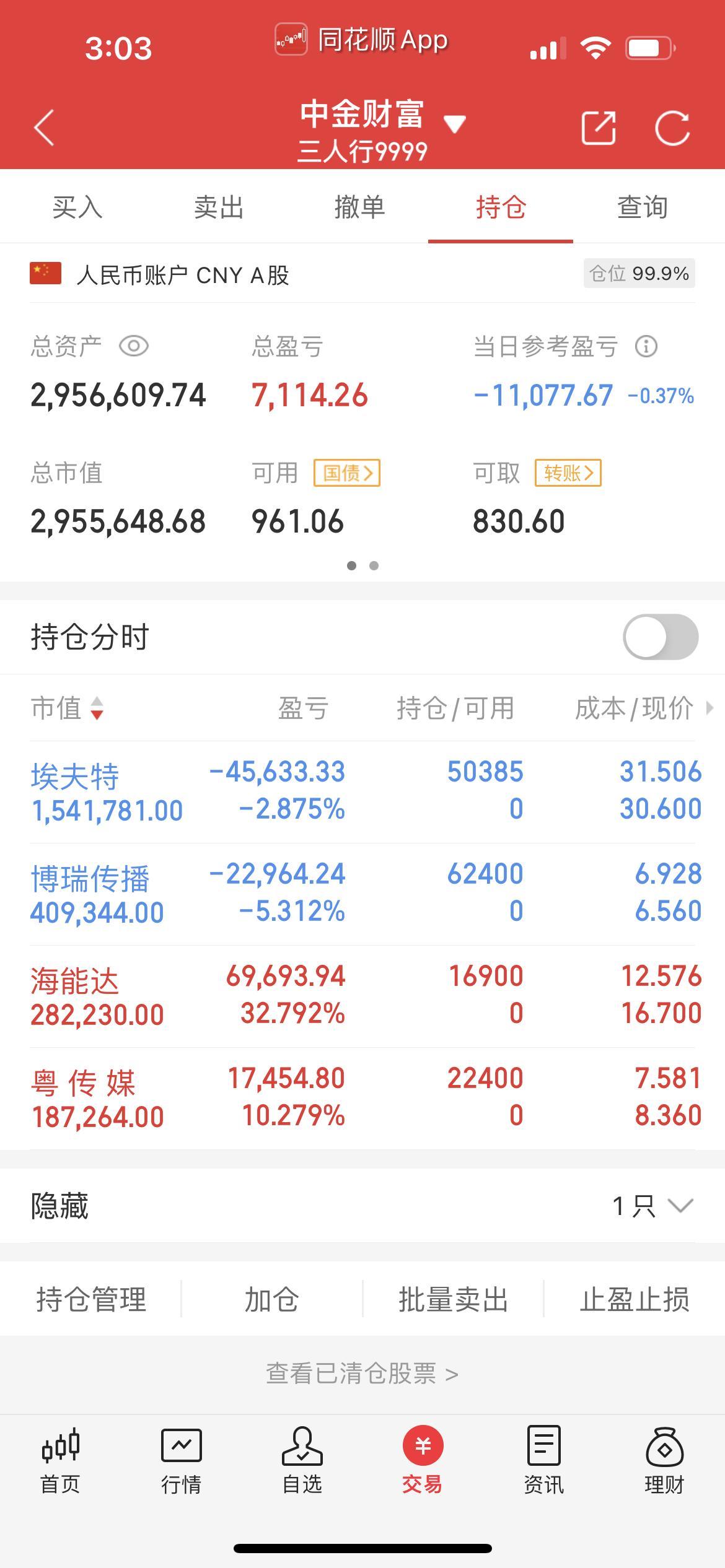Refresh holdings with the reload icon
The image size is (725, 1568).
pyautogui.click(x=672, y=128)
